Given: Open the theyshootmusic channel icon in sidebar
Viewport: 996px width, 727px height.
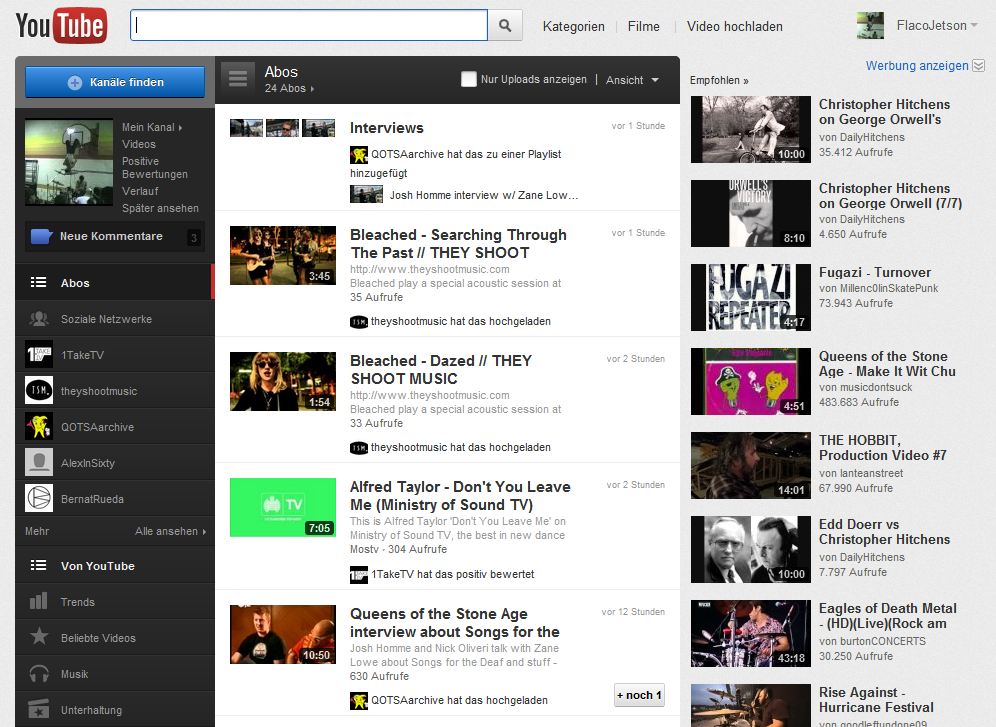Looking at the screenshot, I should [39, 391].
